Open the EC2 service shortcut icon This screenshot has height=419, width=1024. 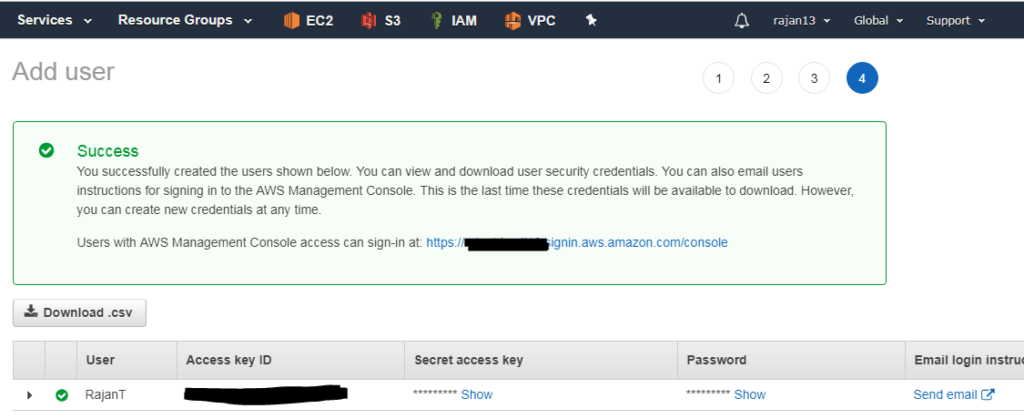coord(291,20)
